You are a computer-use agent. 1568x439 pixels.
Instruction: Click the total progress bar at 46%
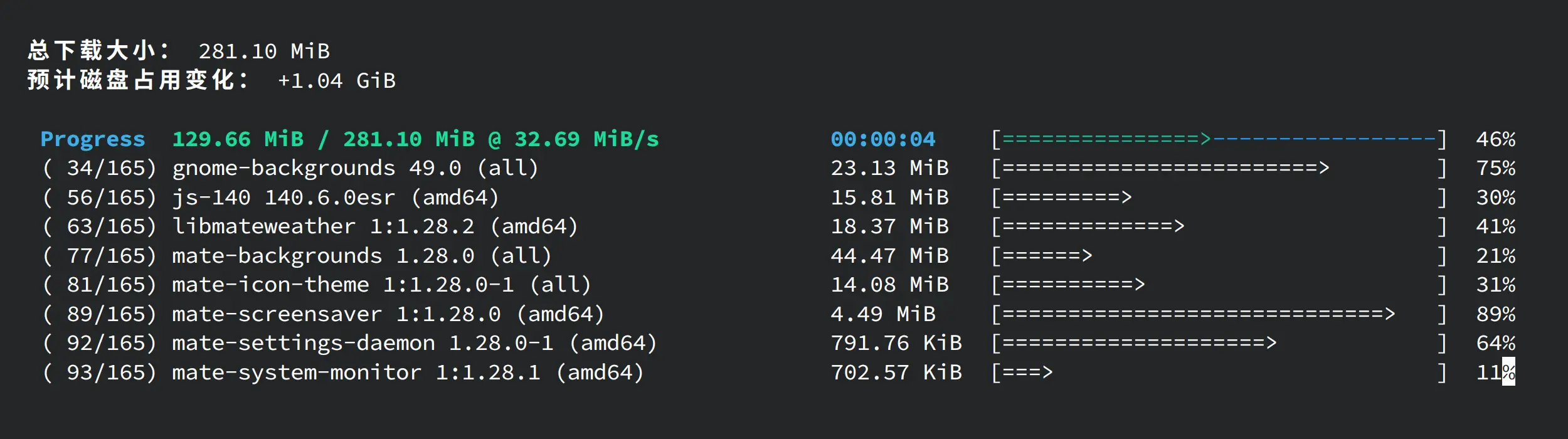pos(1219,139)
